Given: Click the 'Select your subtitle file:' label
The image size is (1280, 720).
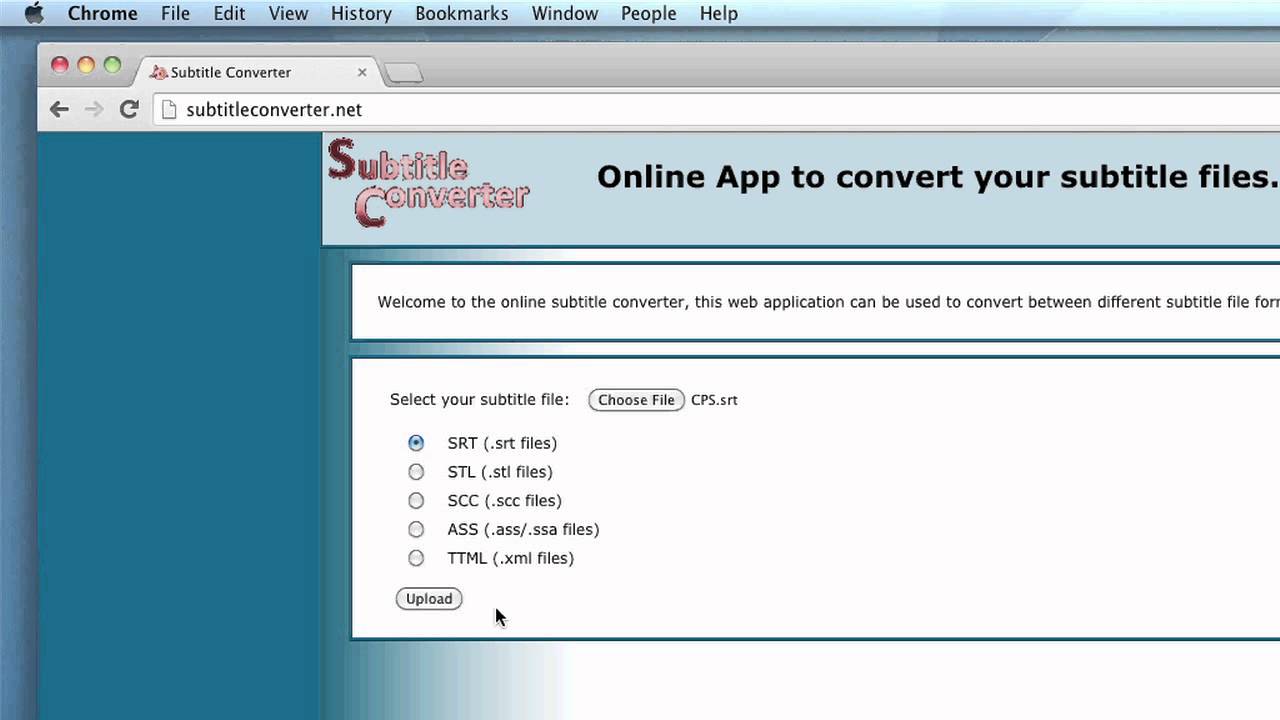Looking at the screenshot, I should pyautogui.click(x=479, y=399).
